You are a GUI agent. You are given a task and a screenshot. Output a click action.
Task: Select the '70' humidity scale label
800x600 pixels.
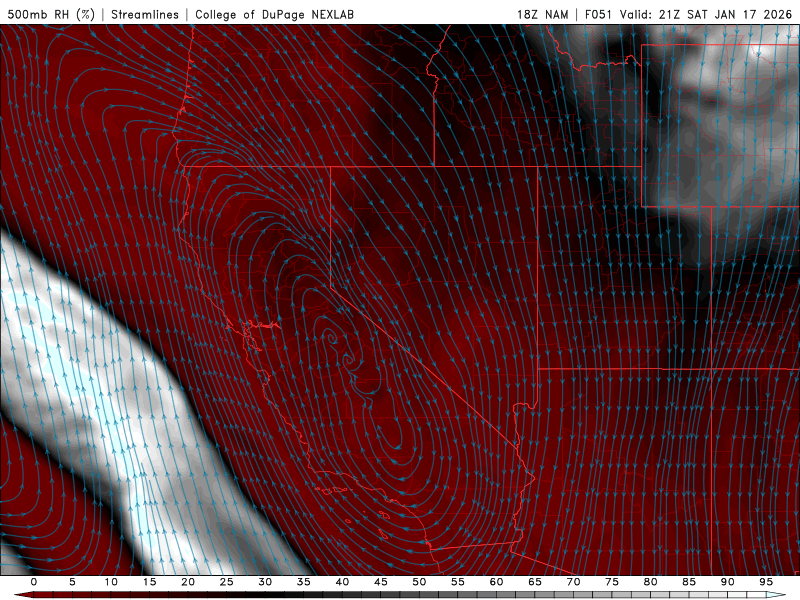click(x=573, y=582)
